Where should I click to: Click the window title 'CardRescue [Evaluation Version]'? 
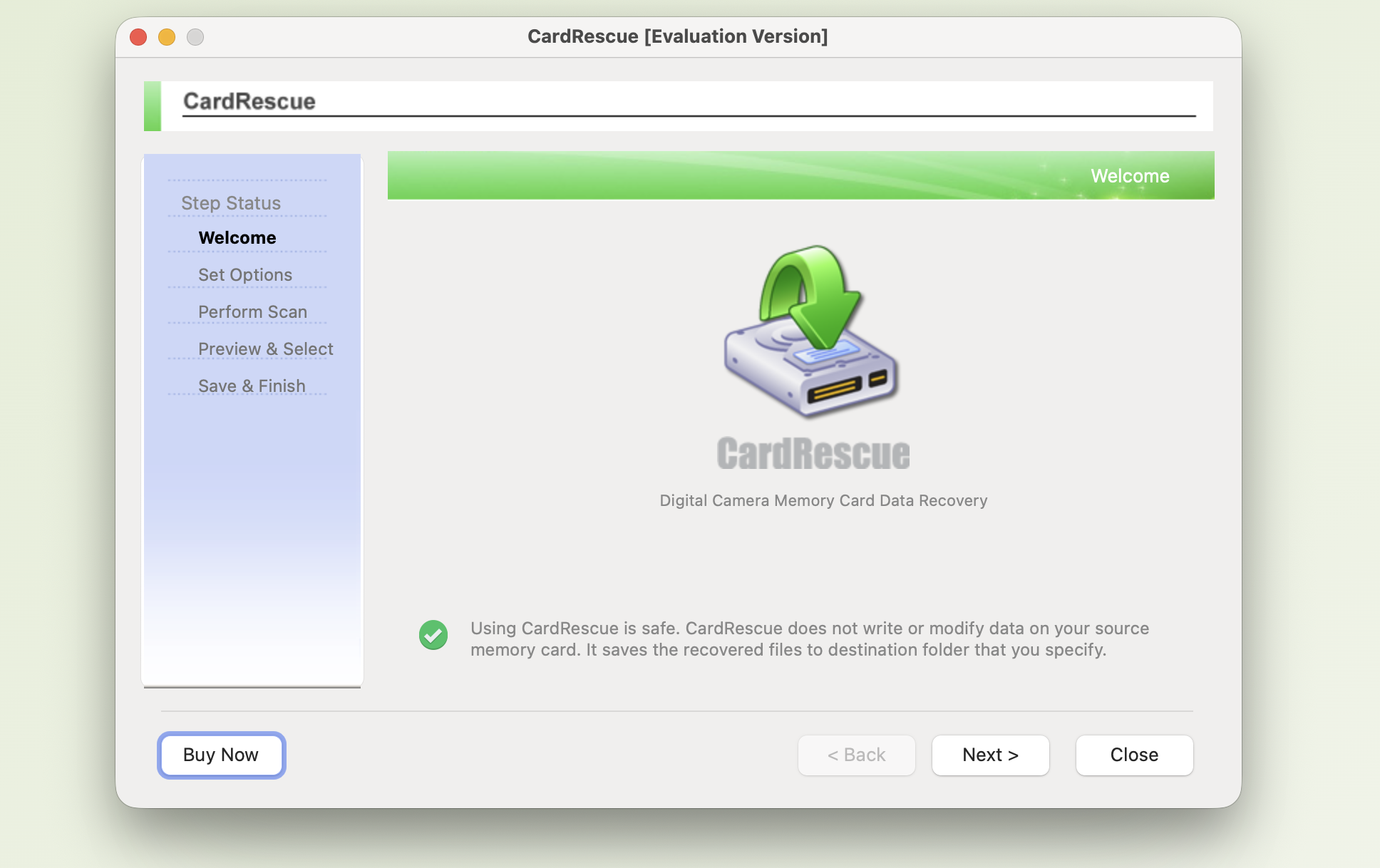(x=678, y=36)
